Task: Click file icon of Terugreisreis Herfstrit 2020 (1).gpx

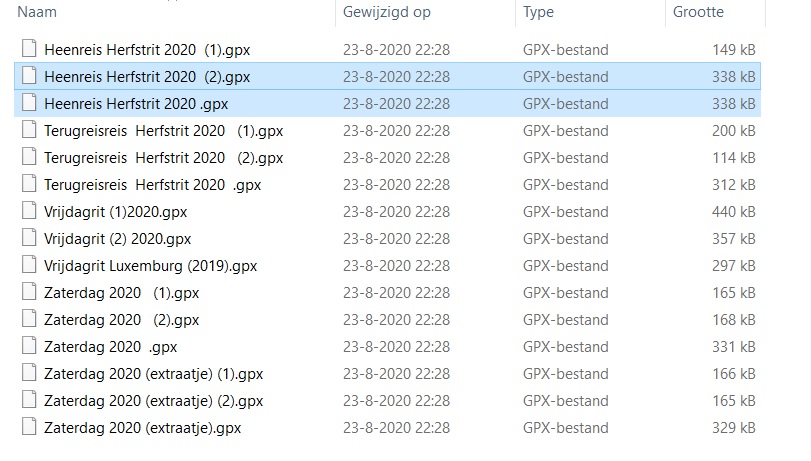Action: pos(29,129)
